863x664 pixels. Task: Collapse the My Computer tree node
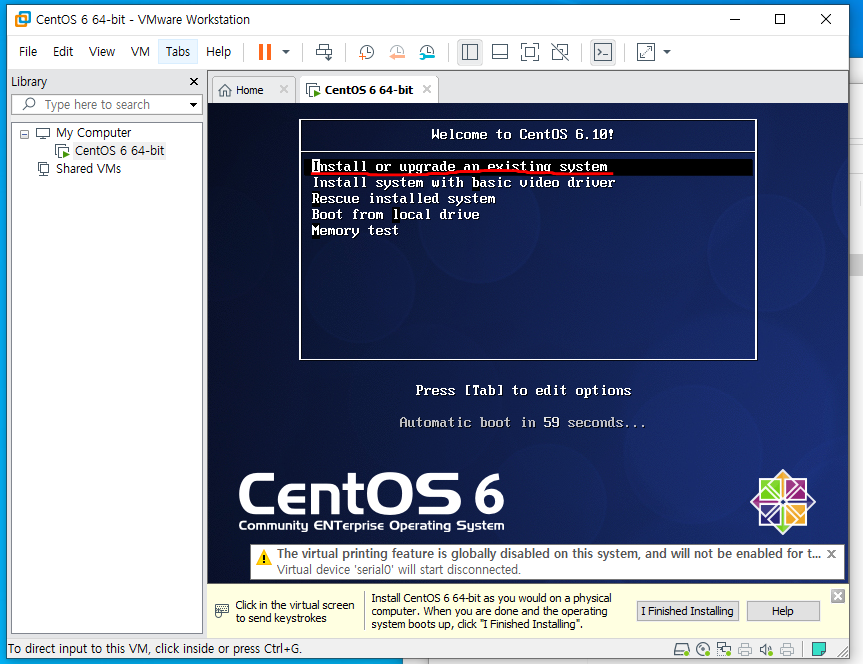coord(24,134)
